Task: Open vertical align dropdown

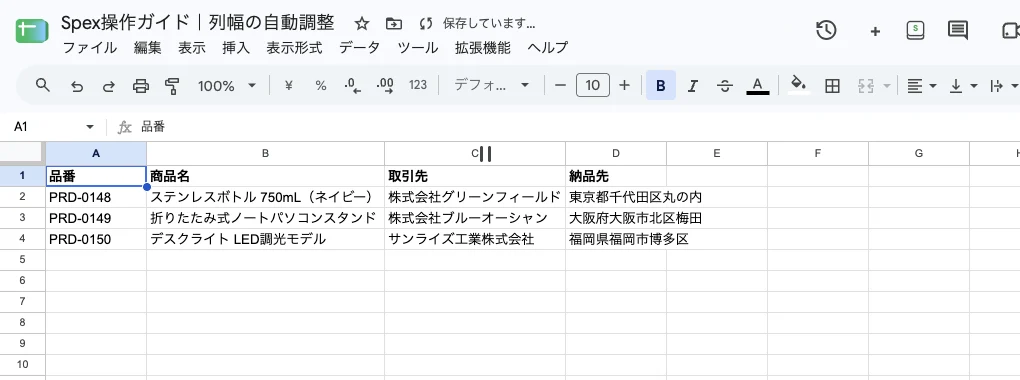Action: tap(963, 86)
